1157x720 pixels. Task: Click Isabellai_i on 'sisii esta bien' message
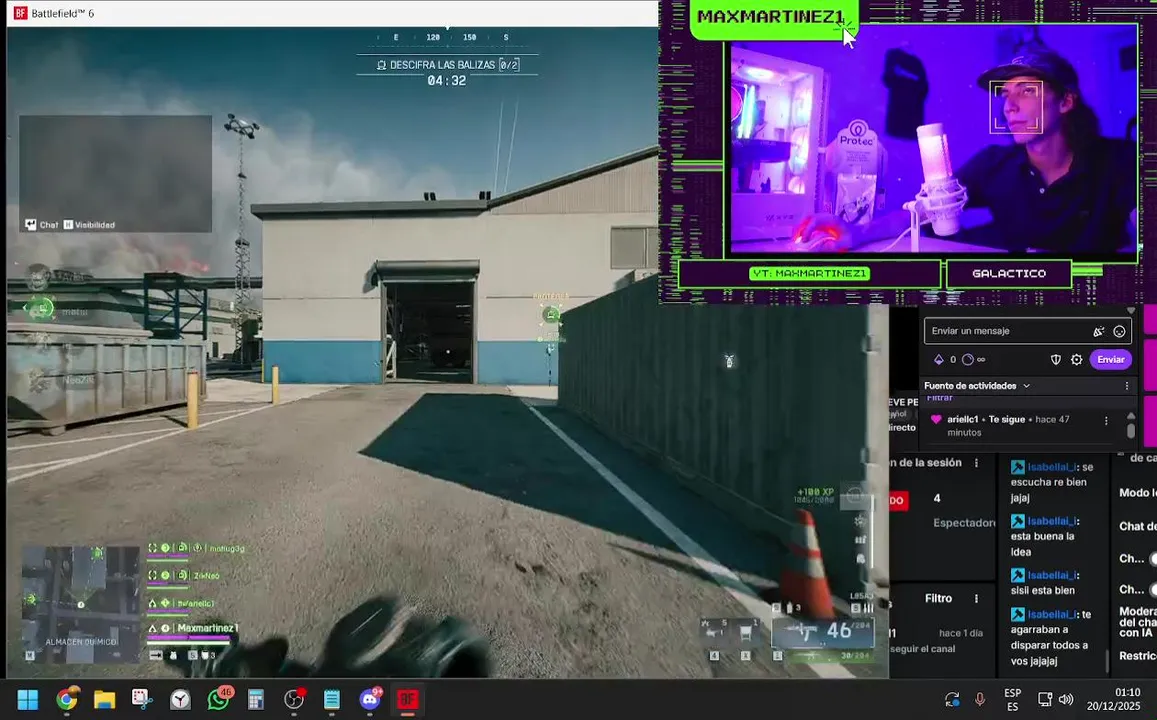pyautogui.click(x=1053, y=575)
